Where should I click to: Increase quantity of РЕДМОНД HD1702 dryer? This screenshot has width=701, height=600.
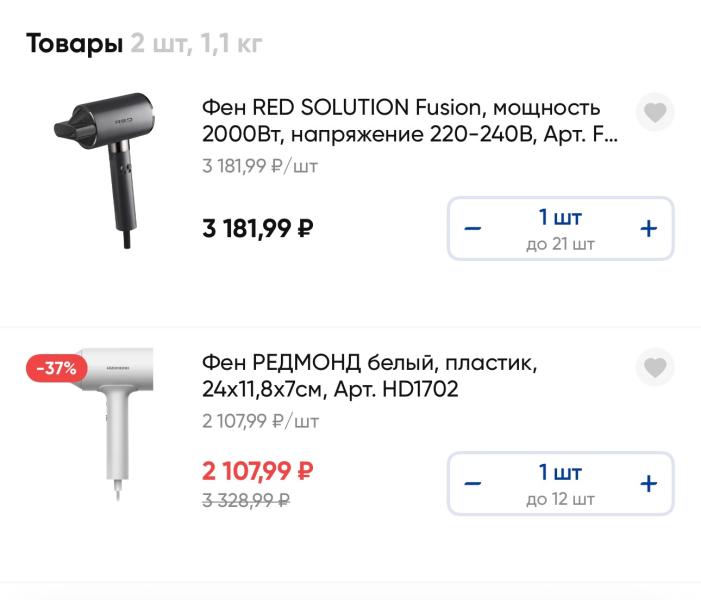[648, 484]
